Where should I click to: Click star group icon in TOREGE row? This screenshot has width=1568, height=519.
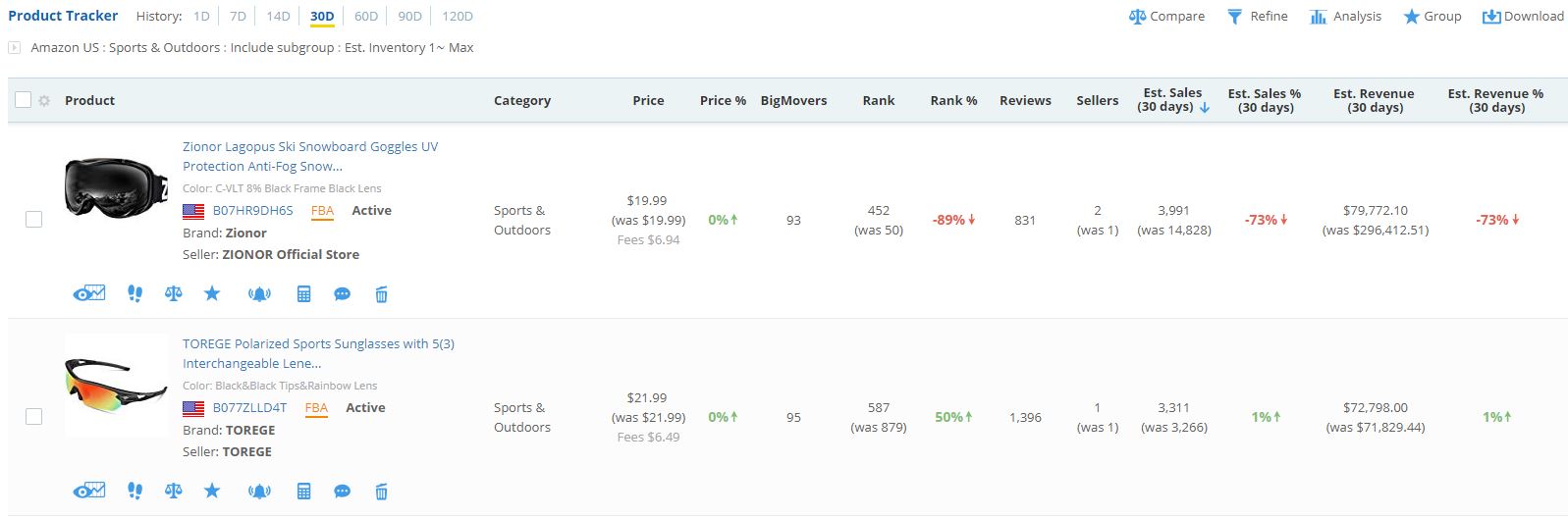point(212,491)
